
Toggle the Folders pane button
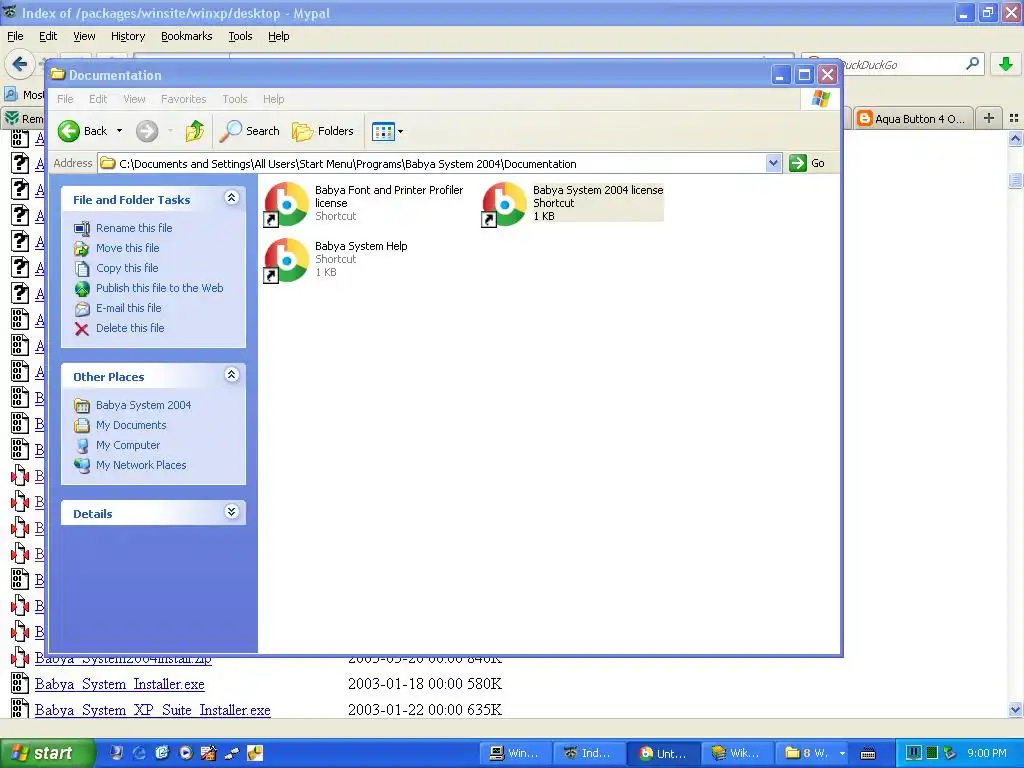[x=323, y=131]
